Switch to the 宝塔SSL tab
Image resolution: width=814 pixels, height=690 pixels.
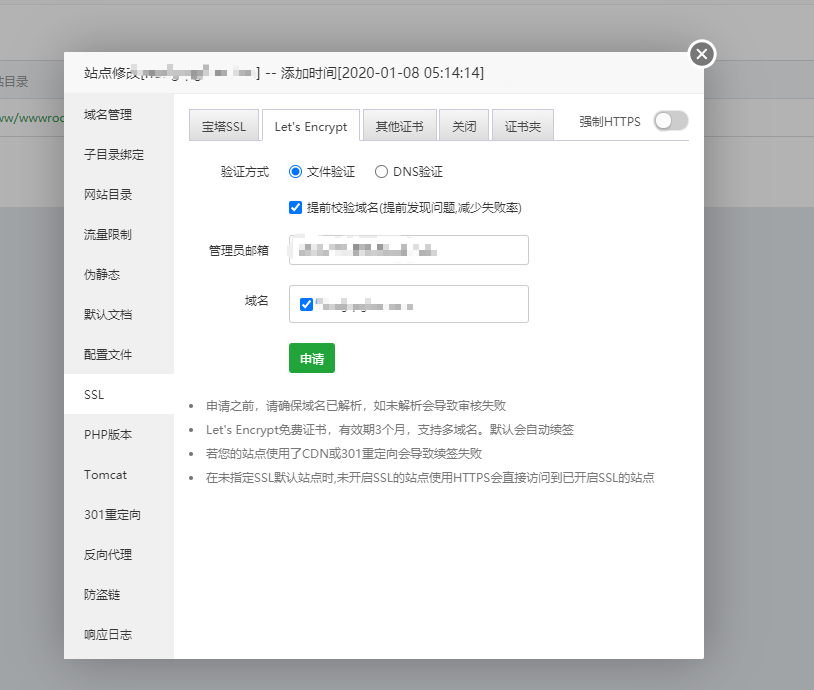point(224,125)
